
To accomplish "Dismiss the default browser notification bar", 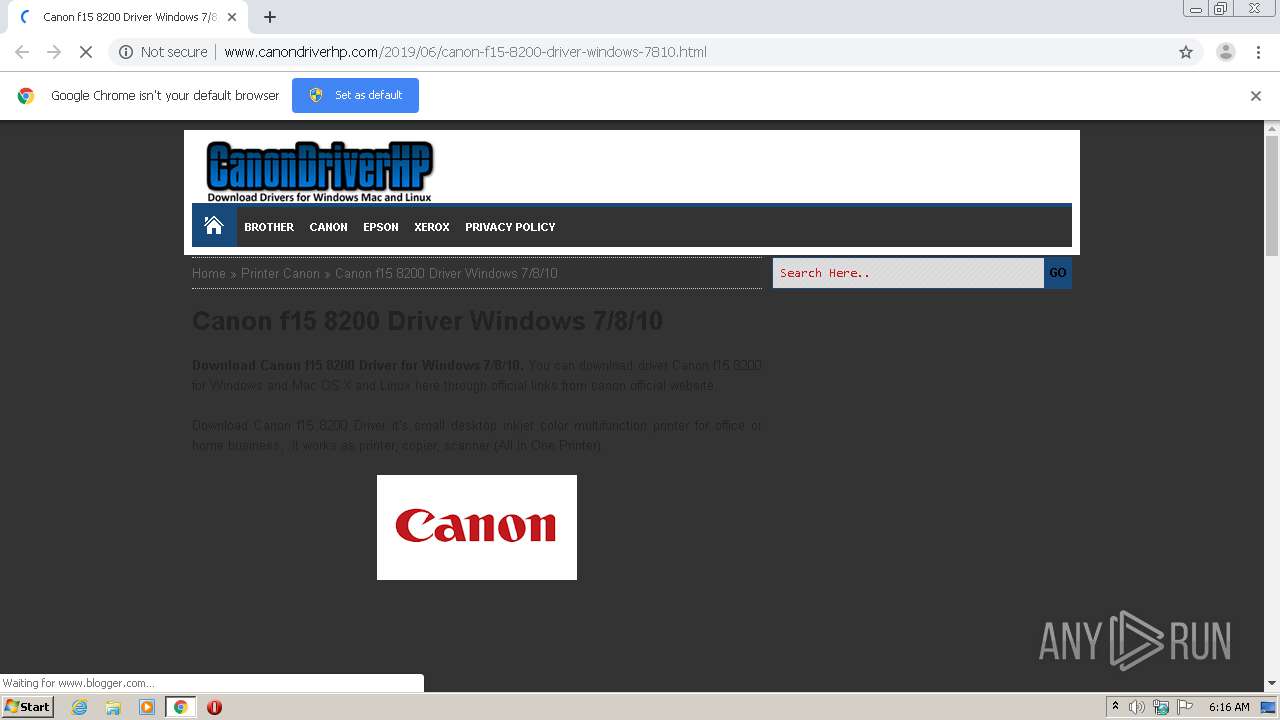I will [x=1256, y=96].
